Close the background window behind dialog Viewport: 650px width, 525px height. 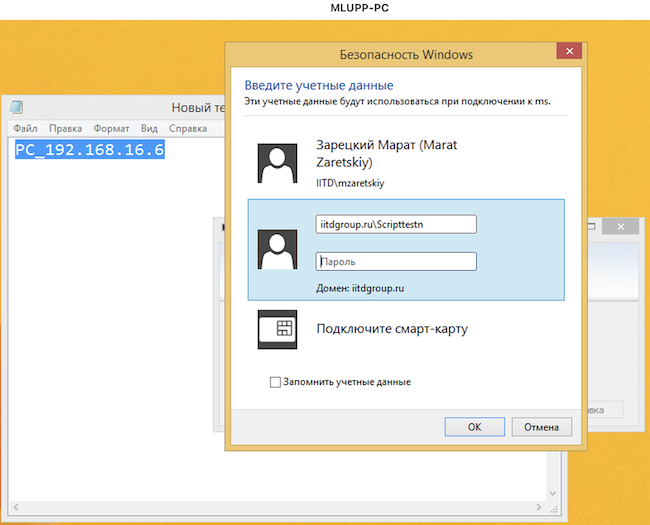point(621,226)
